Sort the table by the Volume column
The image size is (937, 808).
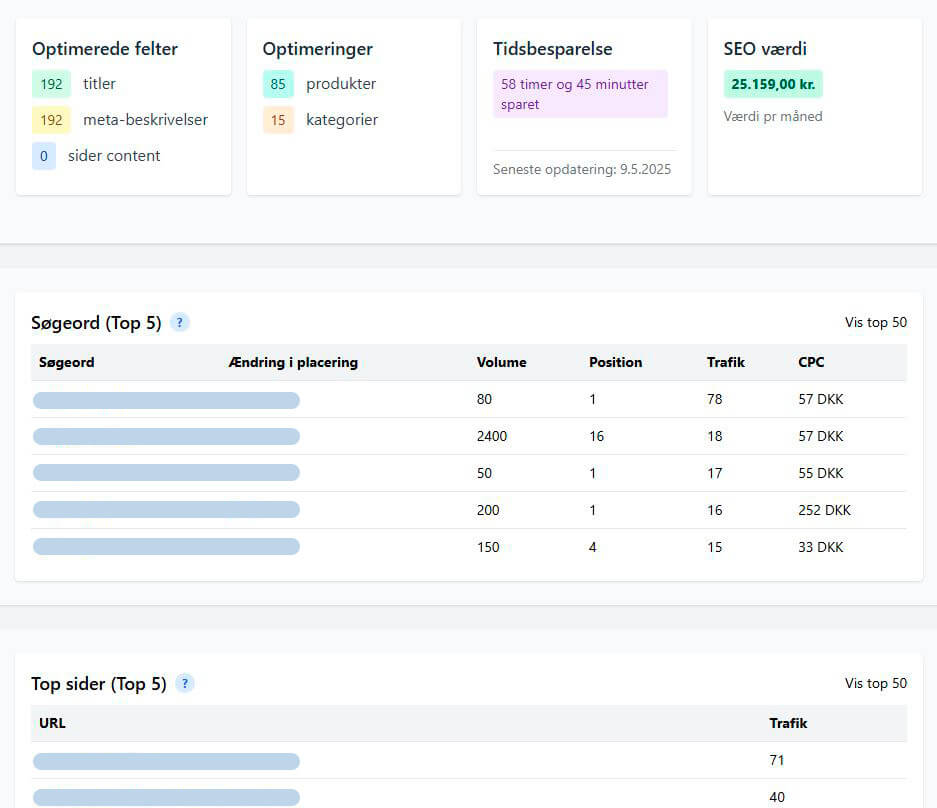pyautogui.click(x=502, y=362)
